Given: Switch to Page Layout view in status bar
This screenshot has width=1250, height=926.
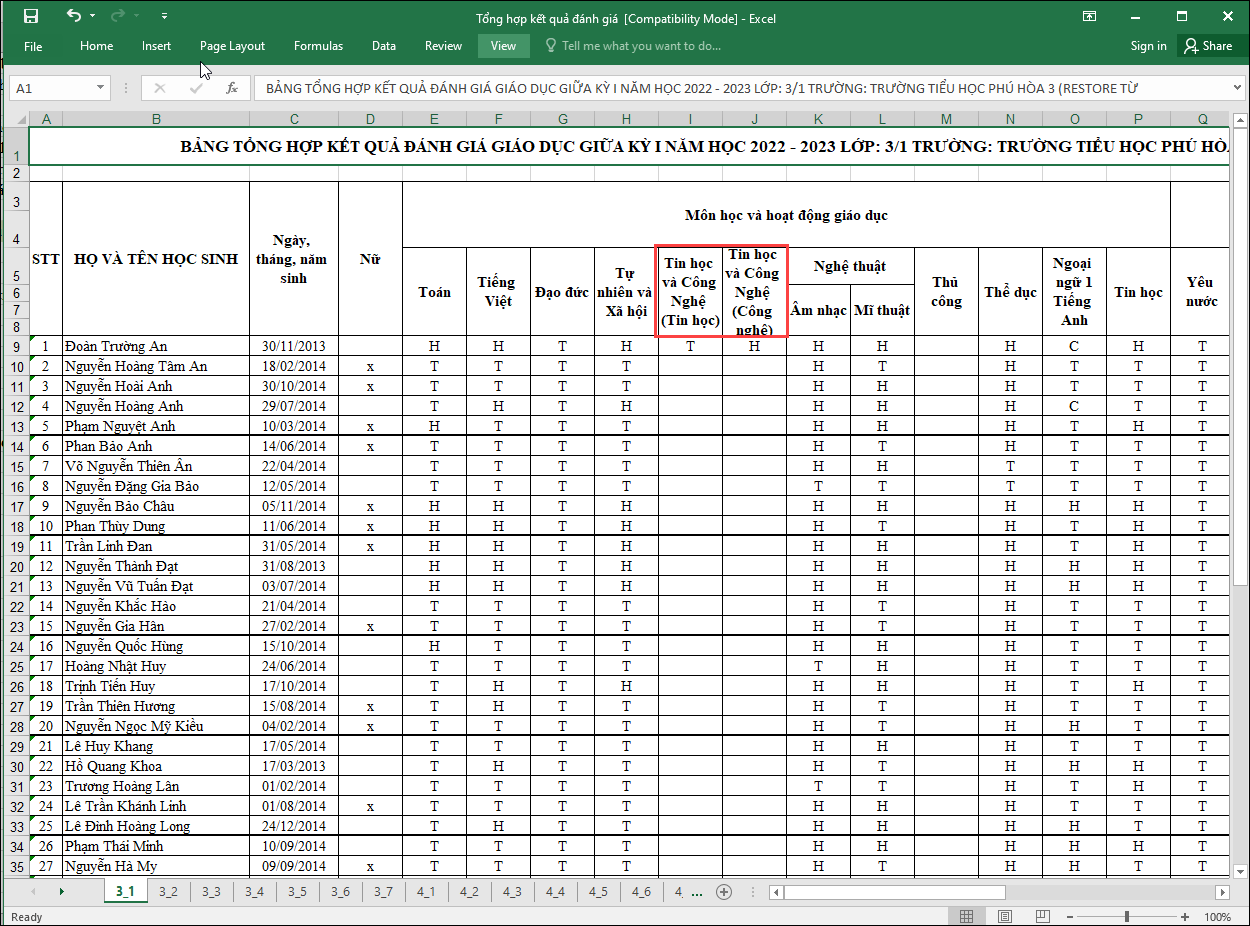Looking at the screenshot, I should tap(1003, 917).
